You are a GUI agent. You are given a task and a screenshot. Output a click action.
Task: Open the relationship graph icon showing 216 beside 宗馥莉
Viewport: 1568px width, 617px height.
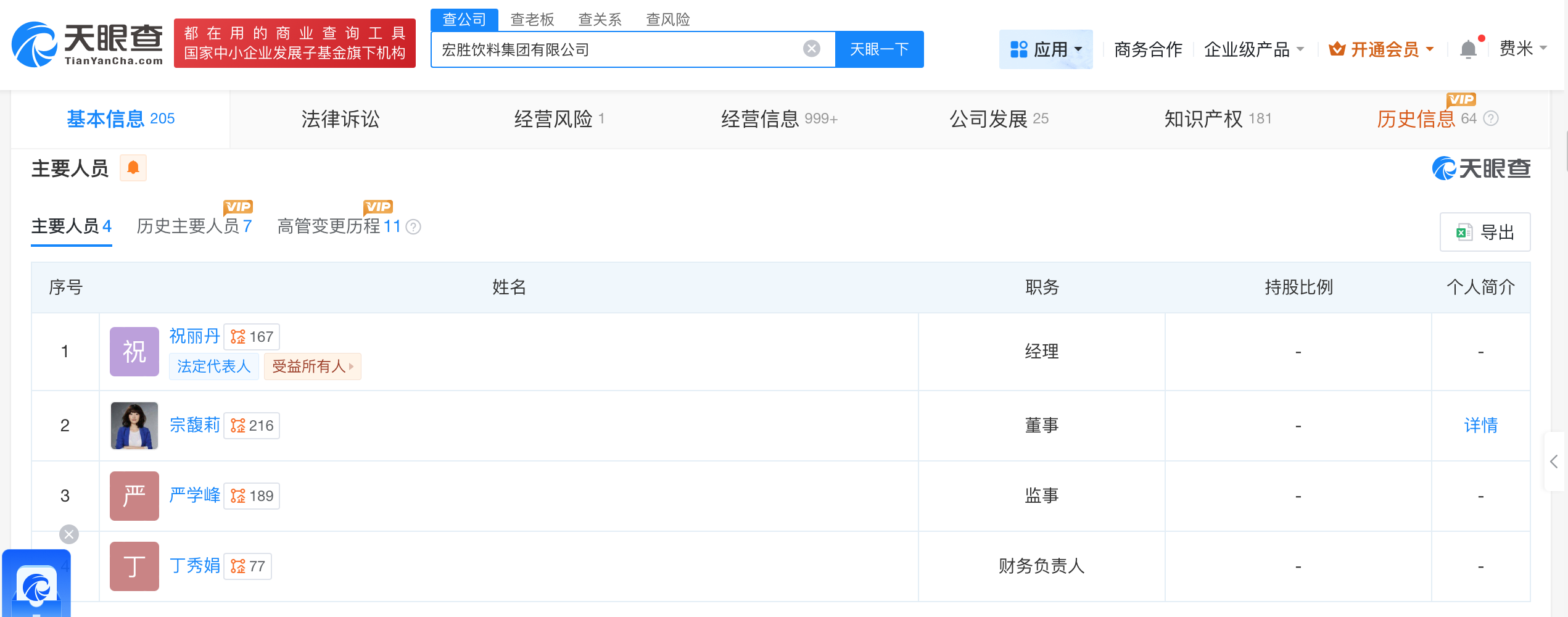tap(237, 425)
